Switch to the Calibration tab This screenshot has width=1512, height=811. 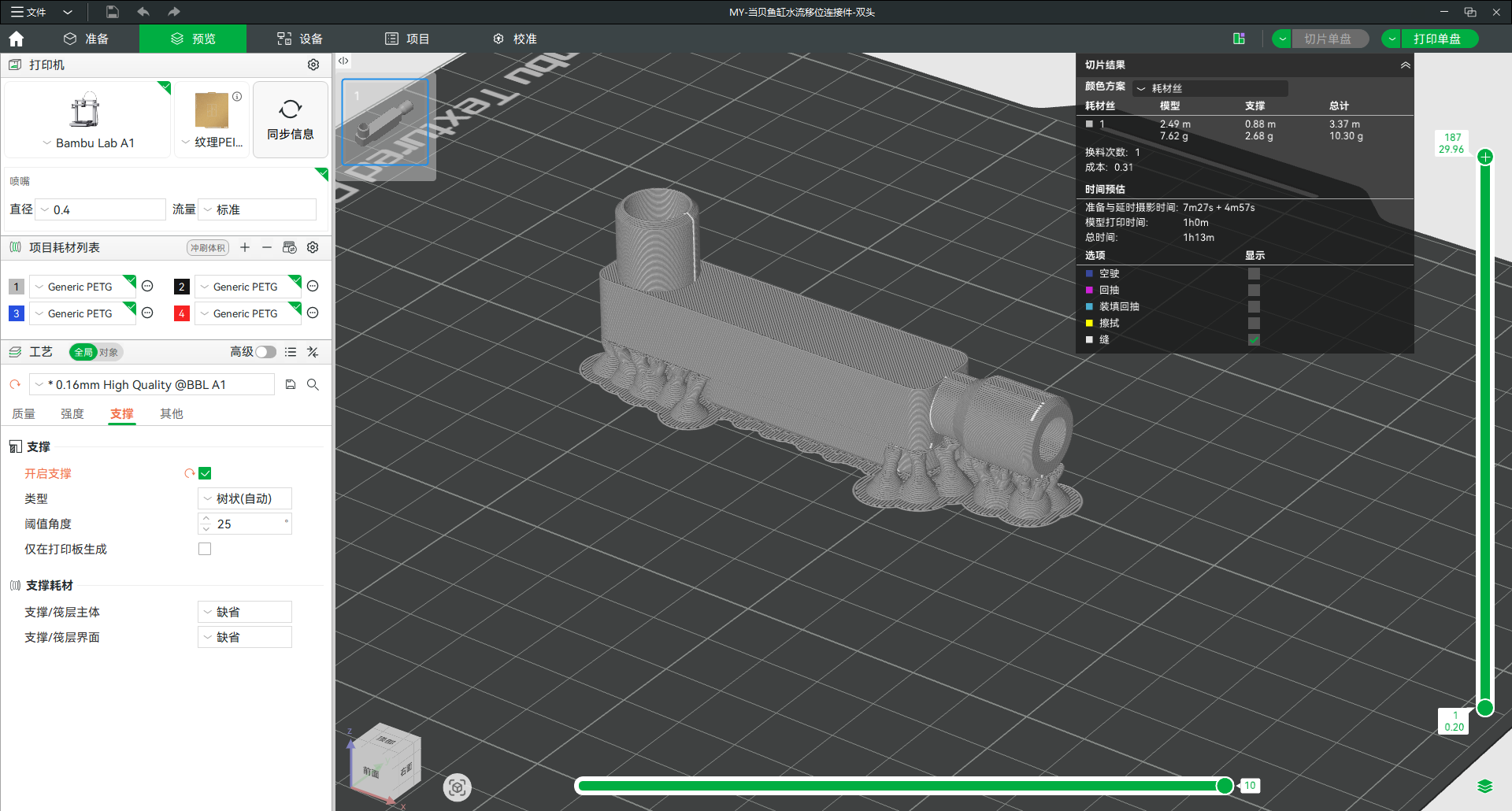coord(515,39)
